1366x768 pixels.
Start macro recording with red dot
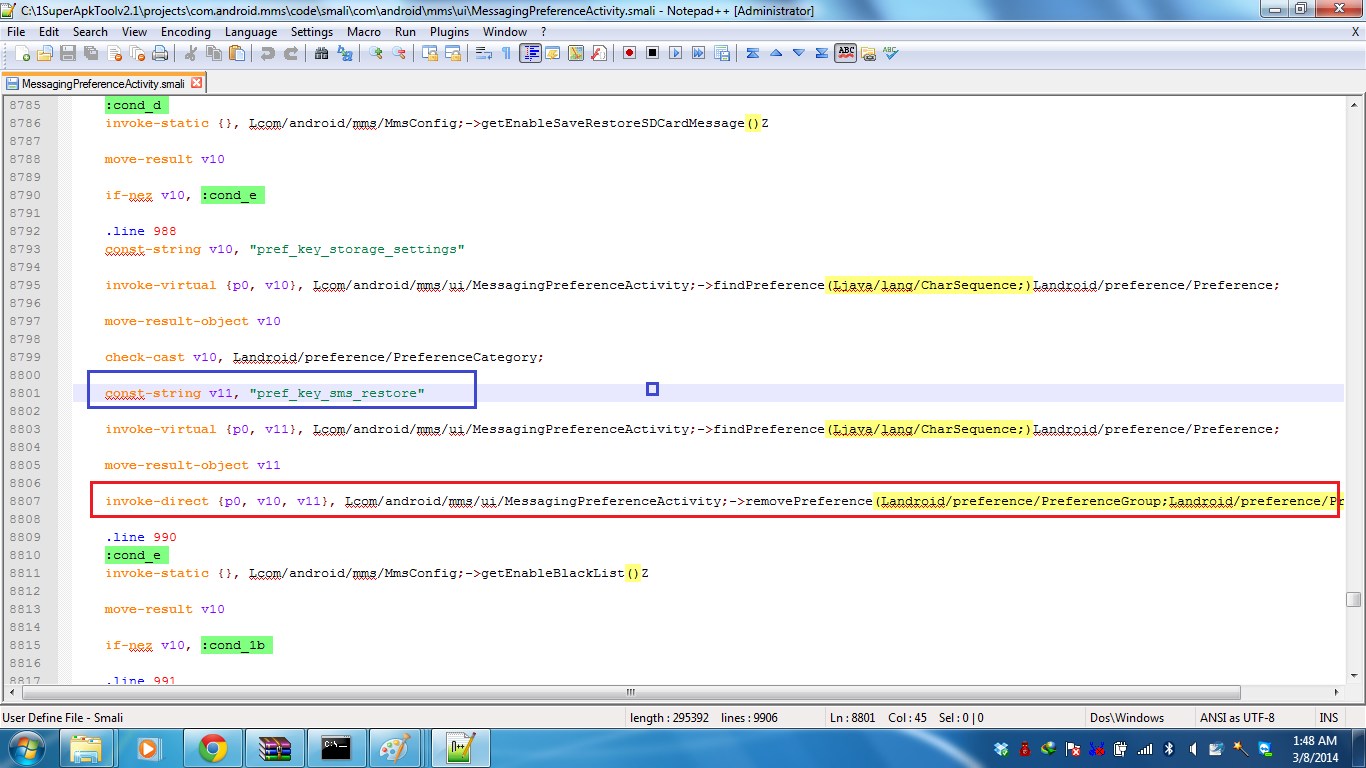(x=629, y=53)
